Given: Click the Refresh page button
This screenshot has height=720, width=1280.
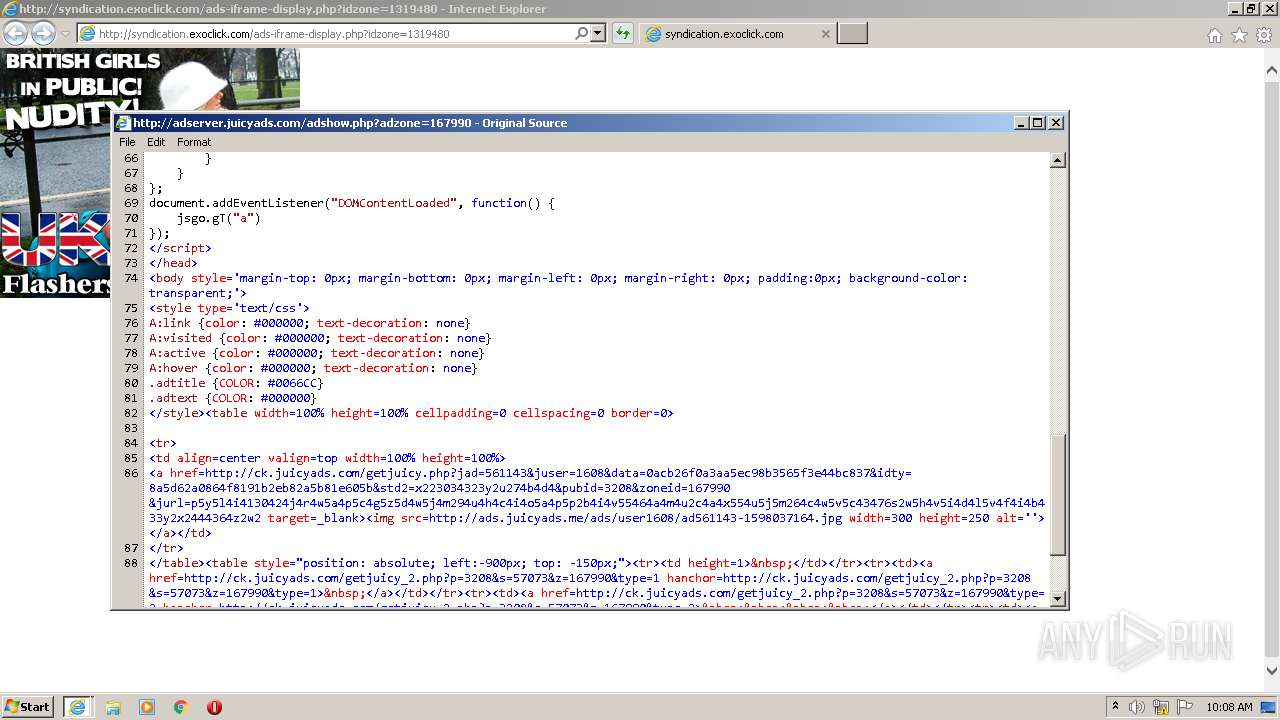Looking at the screenshot, I should 623,33.
